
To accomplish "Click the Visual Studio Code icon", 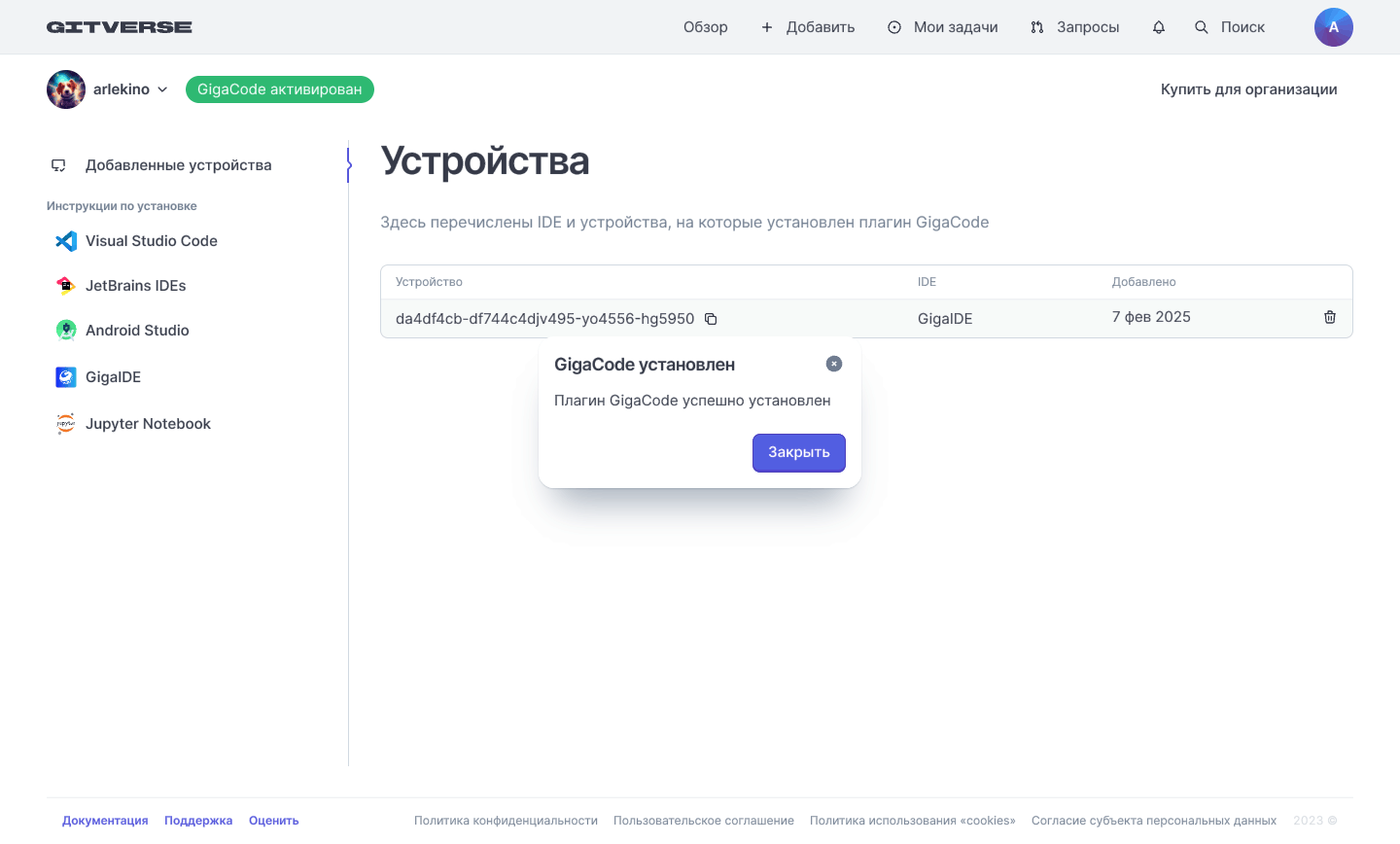I will tap(66, 241).
